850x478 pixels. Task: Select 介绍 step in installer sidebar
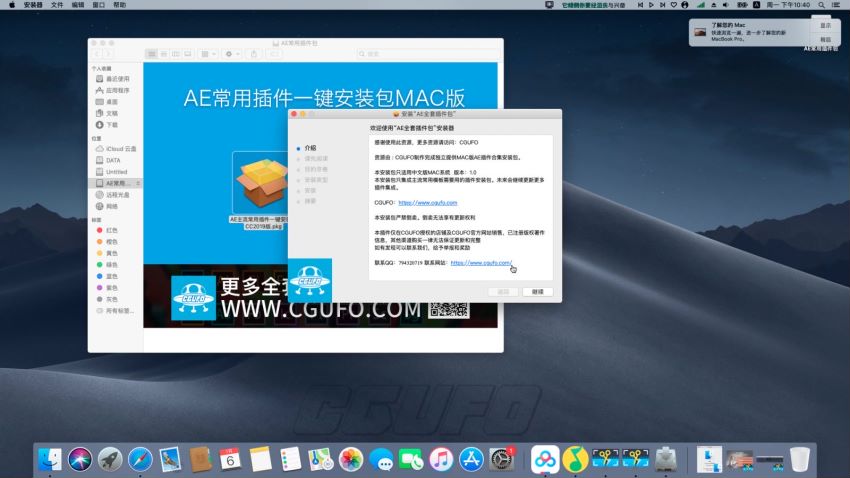click(x=310, y=148)
